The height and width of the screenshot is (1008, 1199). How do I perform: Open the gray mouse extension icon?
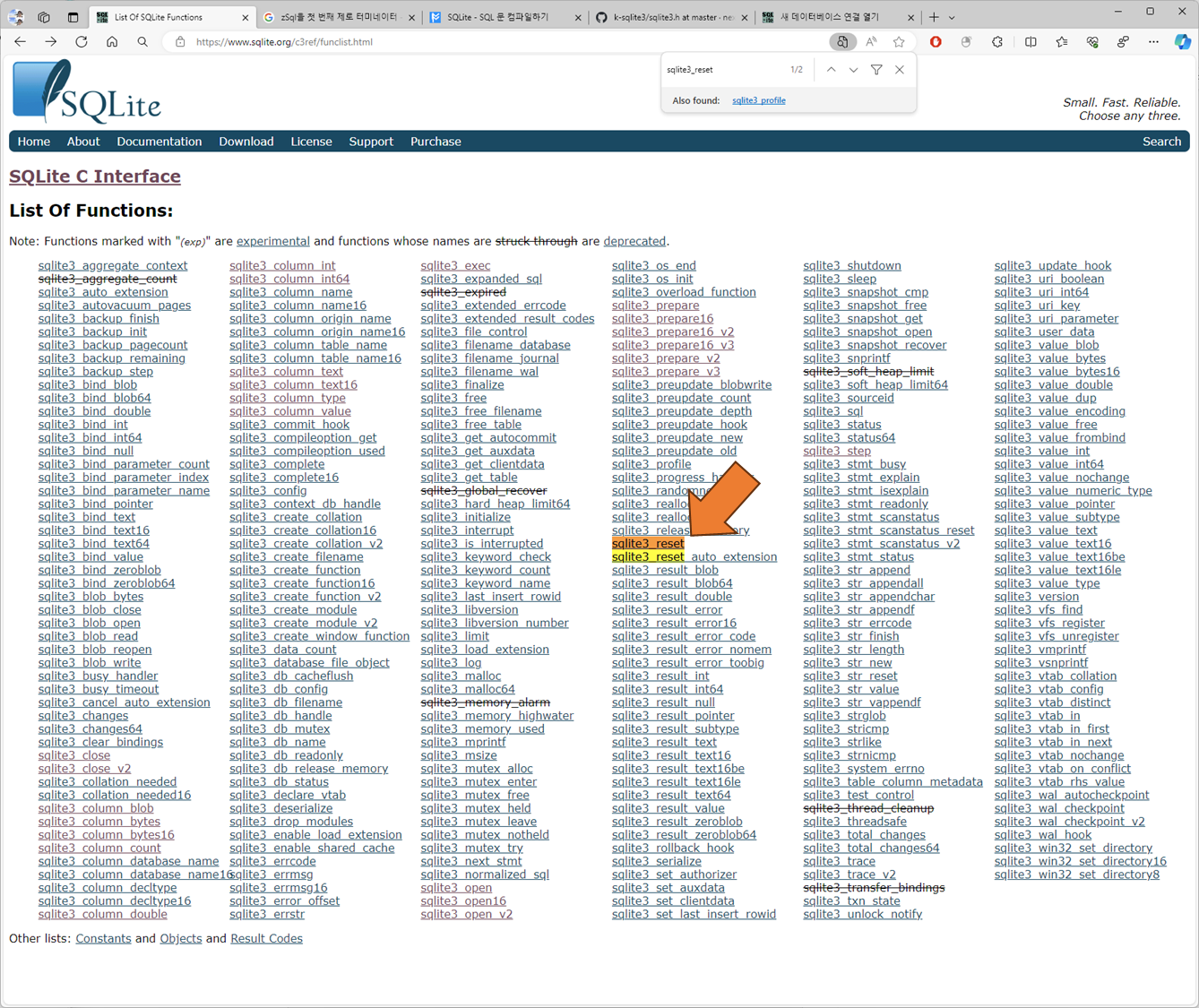tap(966, 42)
